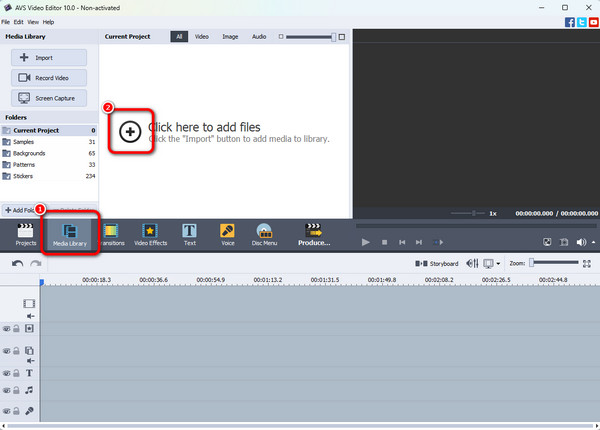This screenshot has width=600, height=430.
Task: Open the Voice microphone button
Action: [227, 235]
